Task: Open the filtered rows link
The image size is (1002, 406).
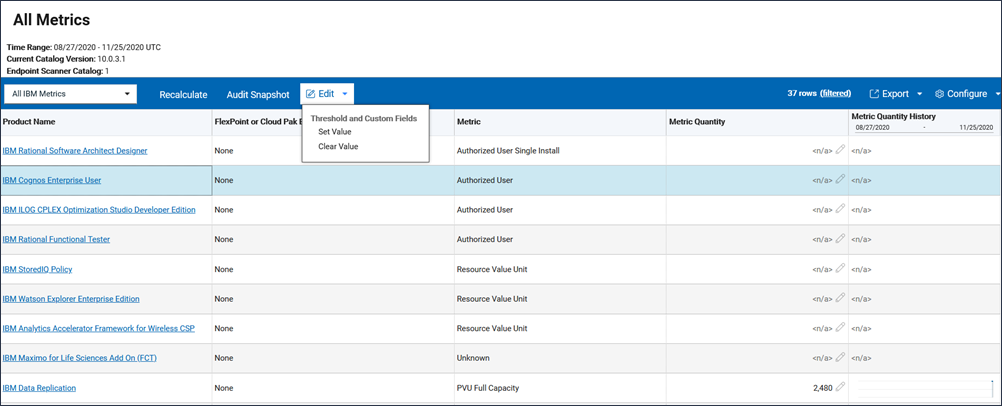Action: 836,93
